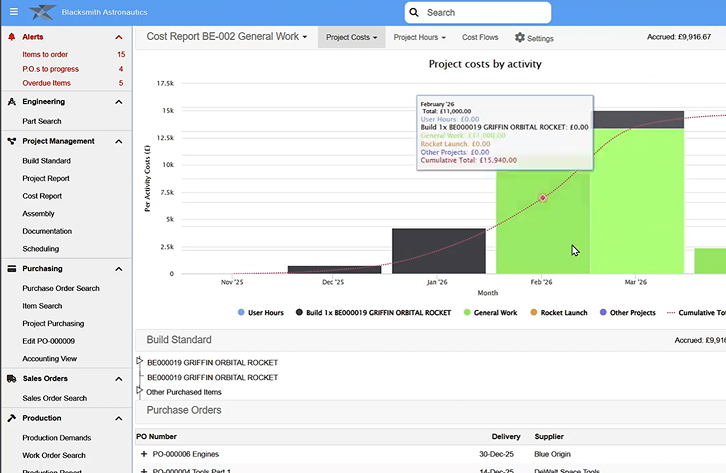This screenshot has height=473, width=726.
Task: Click the March '26 green General Work bar
Action: (637, 201)
